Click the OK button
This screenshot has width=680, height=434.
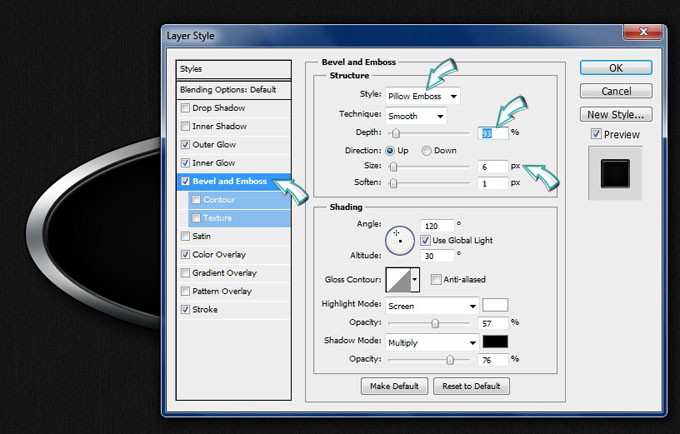(616, 68)
